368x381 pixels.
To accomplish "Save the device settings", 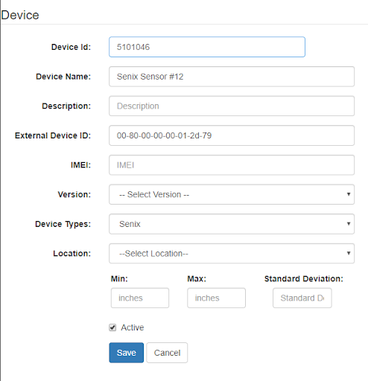I will coord(126,353).
